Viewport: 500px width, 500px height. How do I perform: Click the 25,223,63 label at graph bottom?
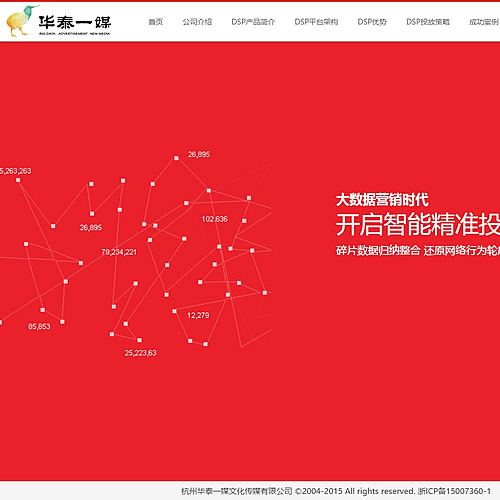tap(140, 353)
